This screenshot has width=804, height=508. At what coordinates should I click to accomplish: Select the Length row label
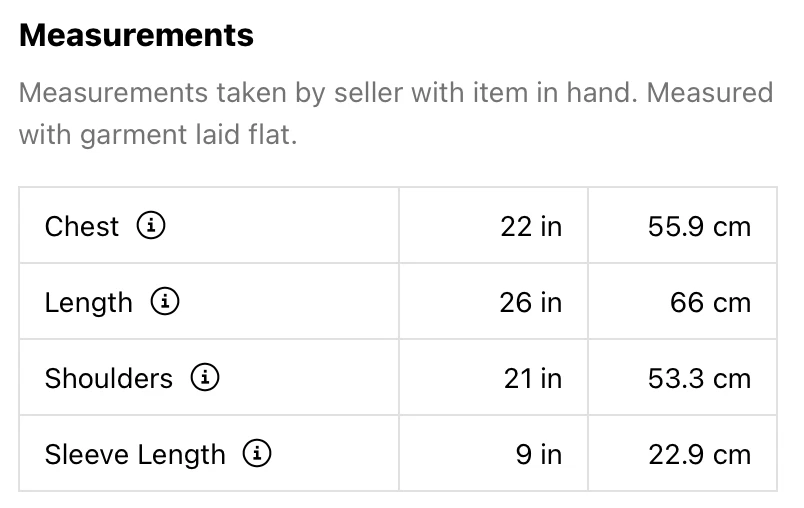[88, 302]
